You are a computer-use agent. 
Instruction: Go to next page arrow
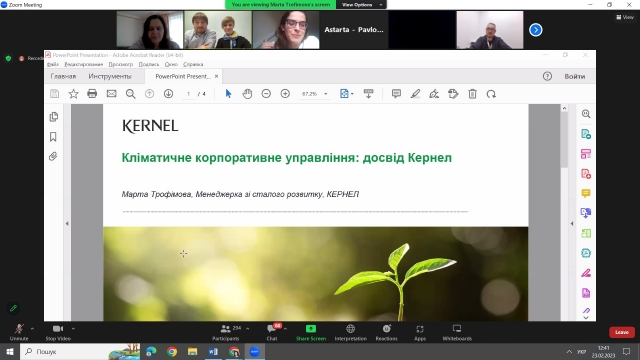coord(168,94)
